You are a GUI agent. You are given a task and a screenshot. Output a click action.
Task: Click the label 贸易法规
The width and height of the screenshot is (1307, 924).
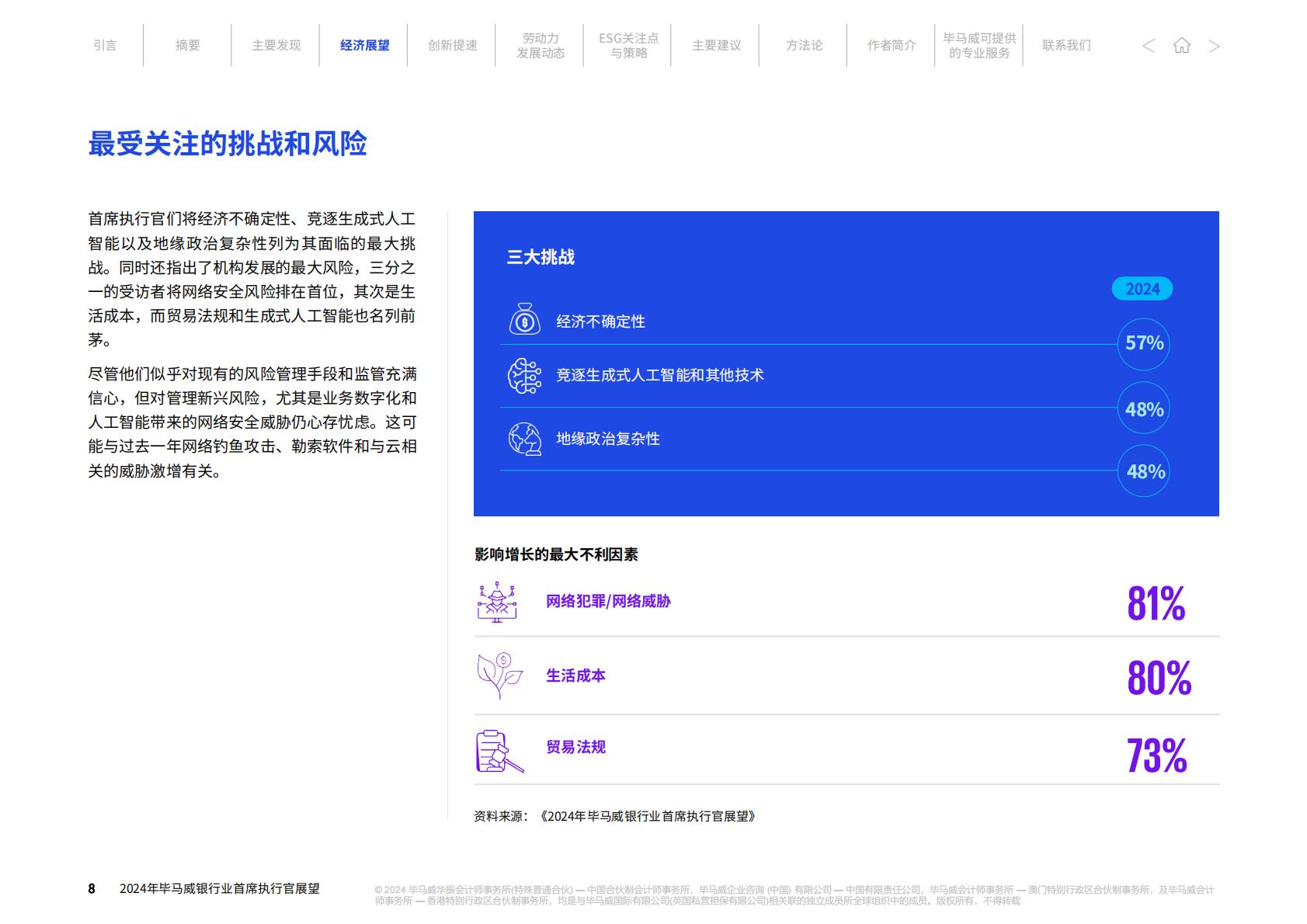[x=575, y=747]
